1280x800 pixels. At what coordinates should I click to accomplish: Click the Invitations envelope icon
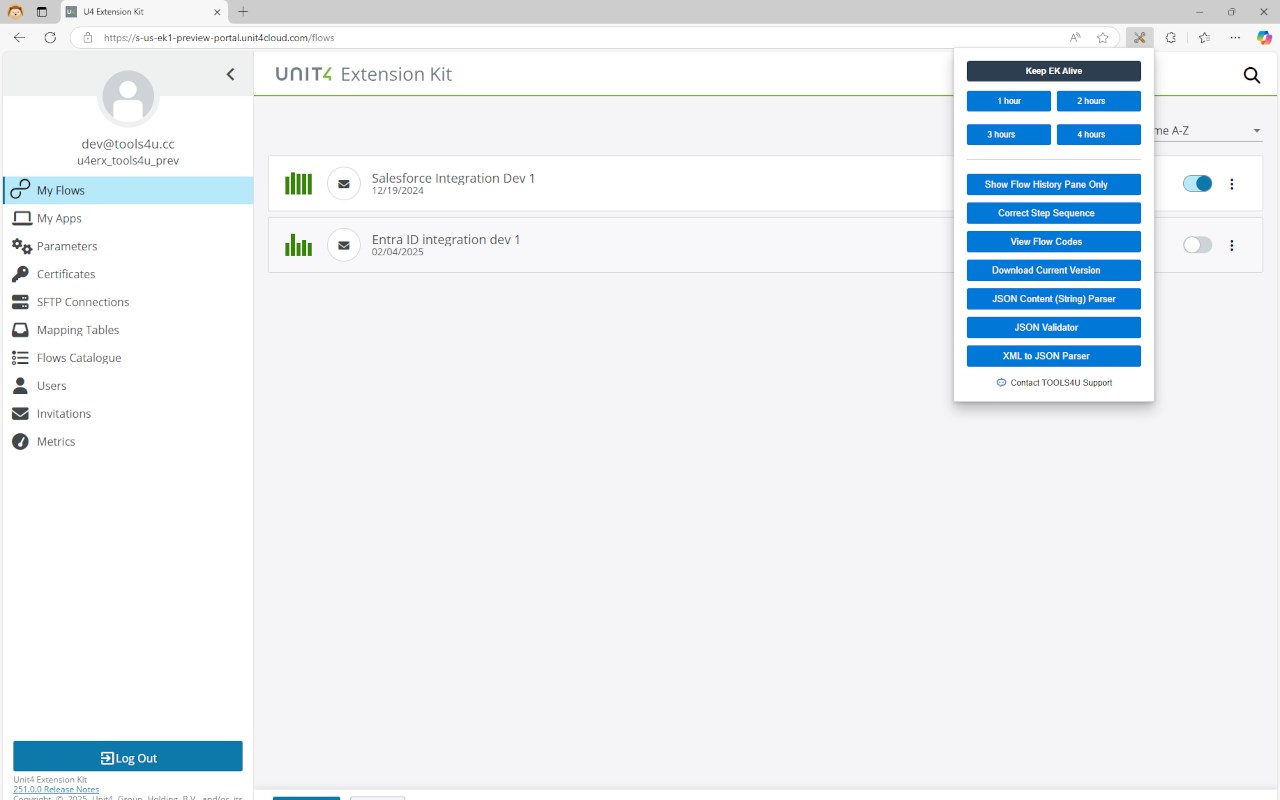[x=21, y=414]
